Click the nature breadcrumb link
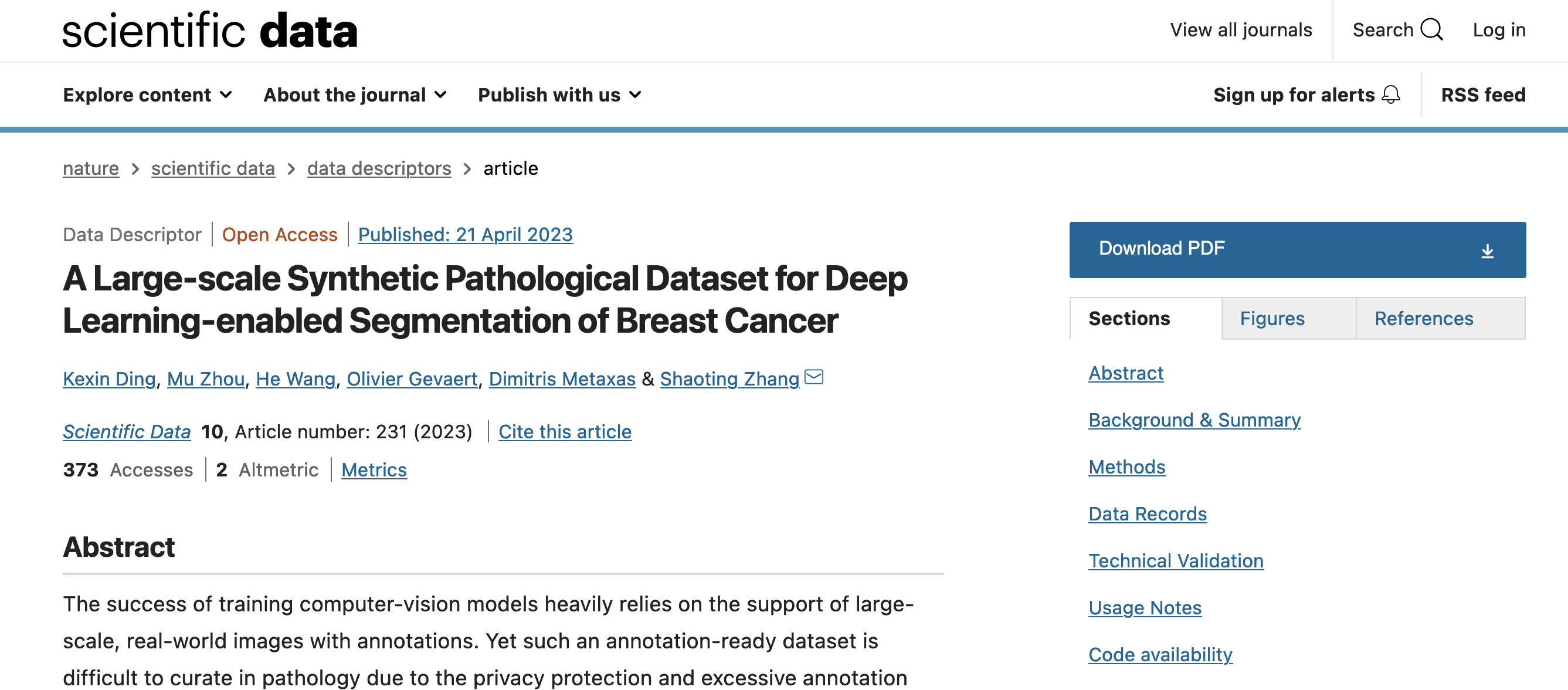 click(x=90, y=168)
